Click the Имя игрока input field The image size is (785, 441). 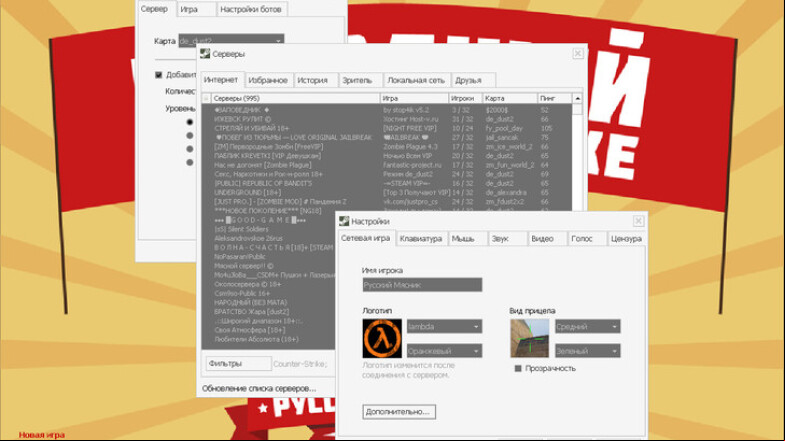click(x=422, y=285)
